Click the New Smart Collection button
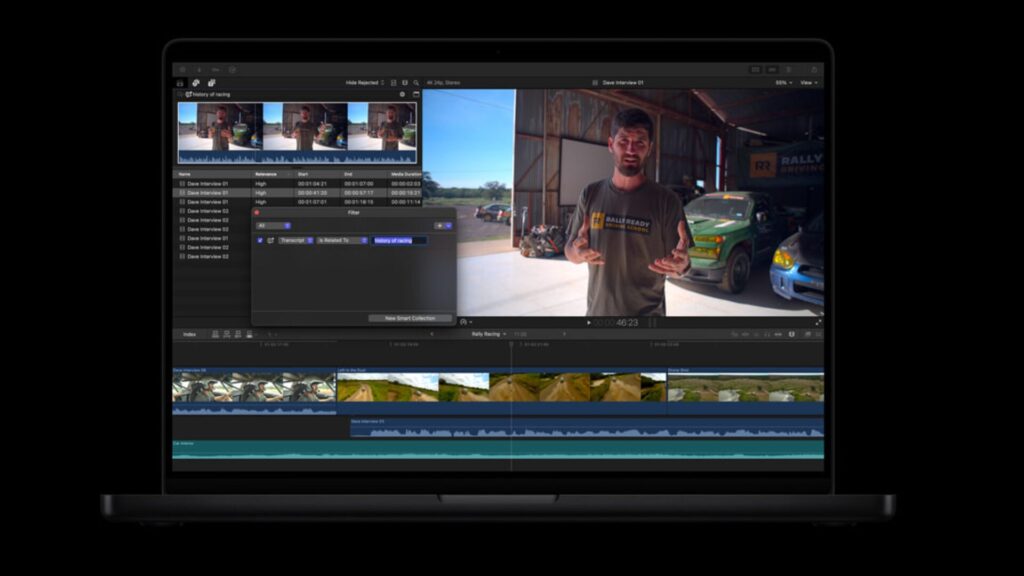This screenshot has height=576, width=1024. [410, 317]
